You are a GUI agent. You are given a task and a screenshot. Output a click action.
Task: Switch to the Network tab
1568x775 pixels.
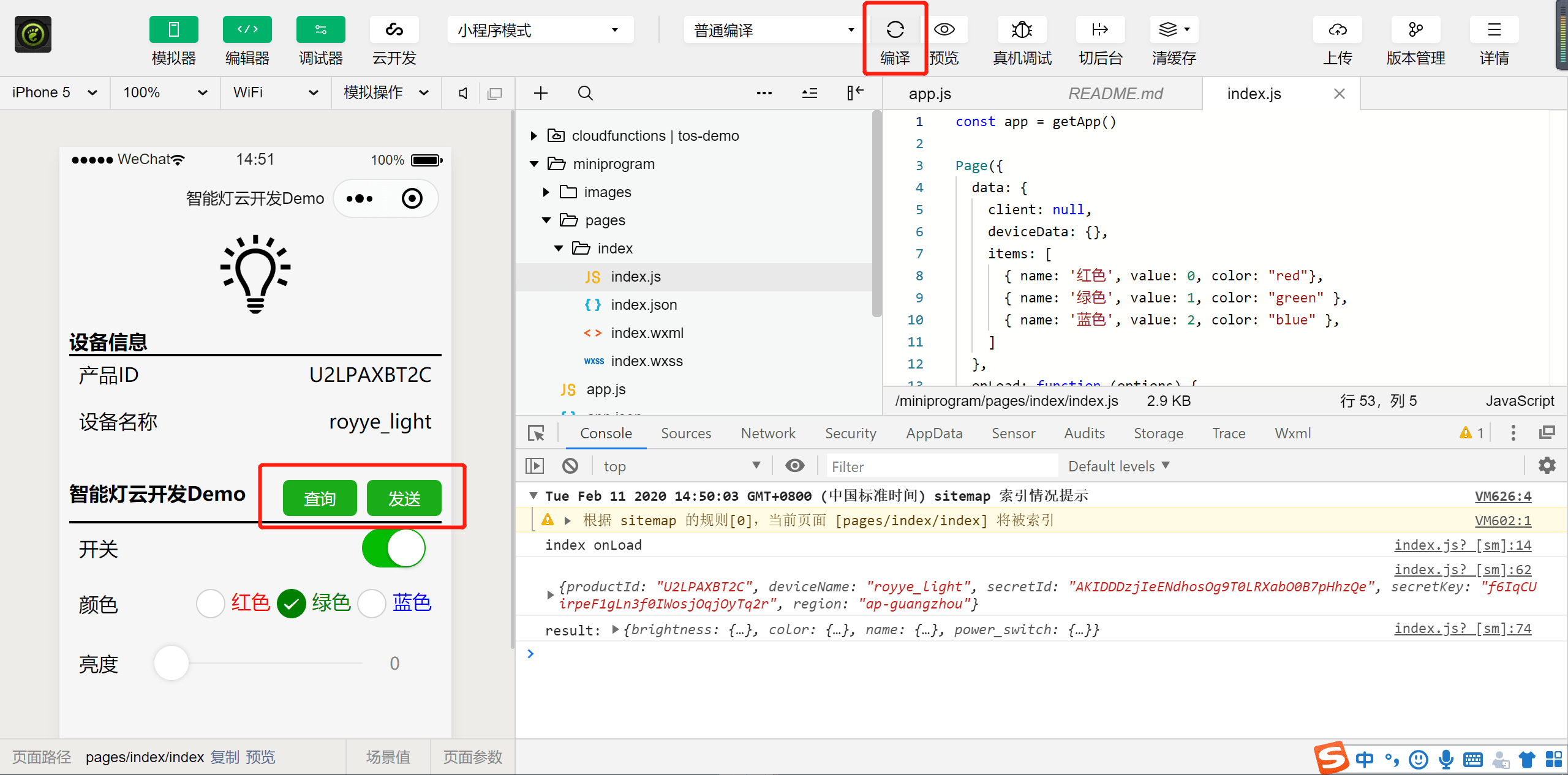(x=767, y=433)
